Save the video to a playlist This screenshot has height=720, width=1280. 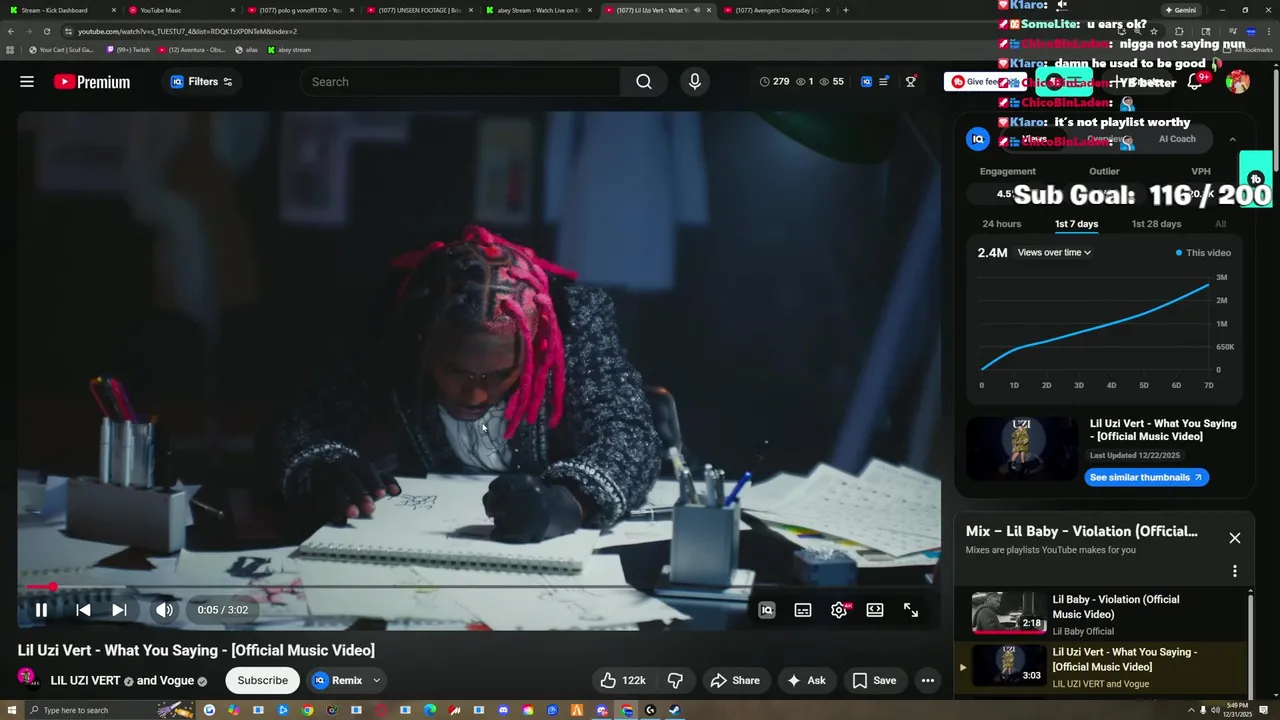click(874, 680)
